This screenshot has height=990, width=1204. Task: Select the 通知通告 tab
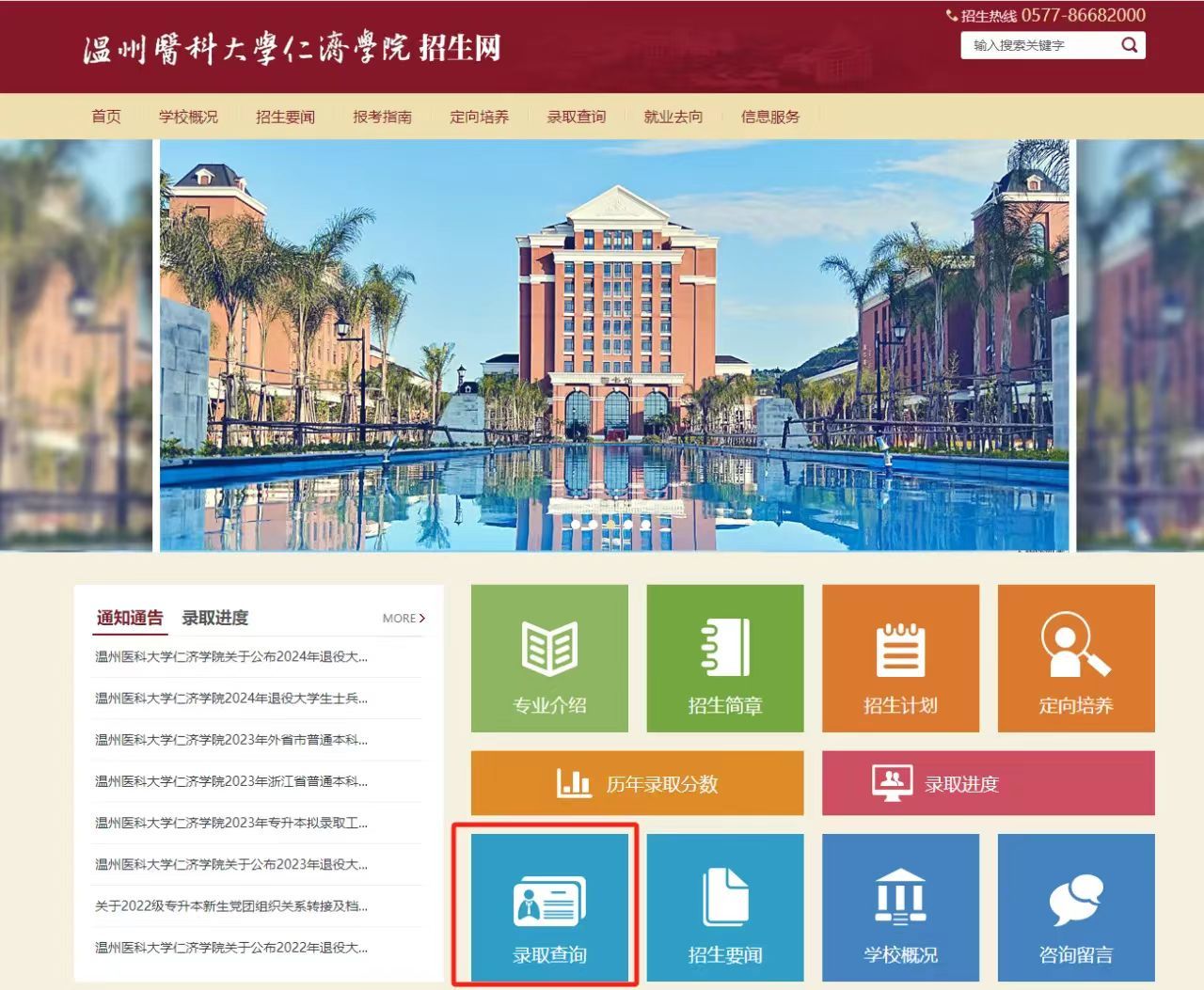(x=130, y=618)
